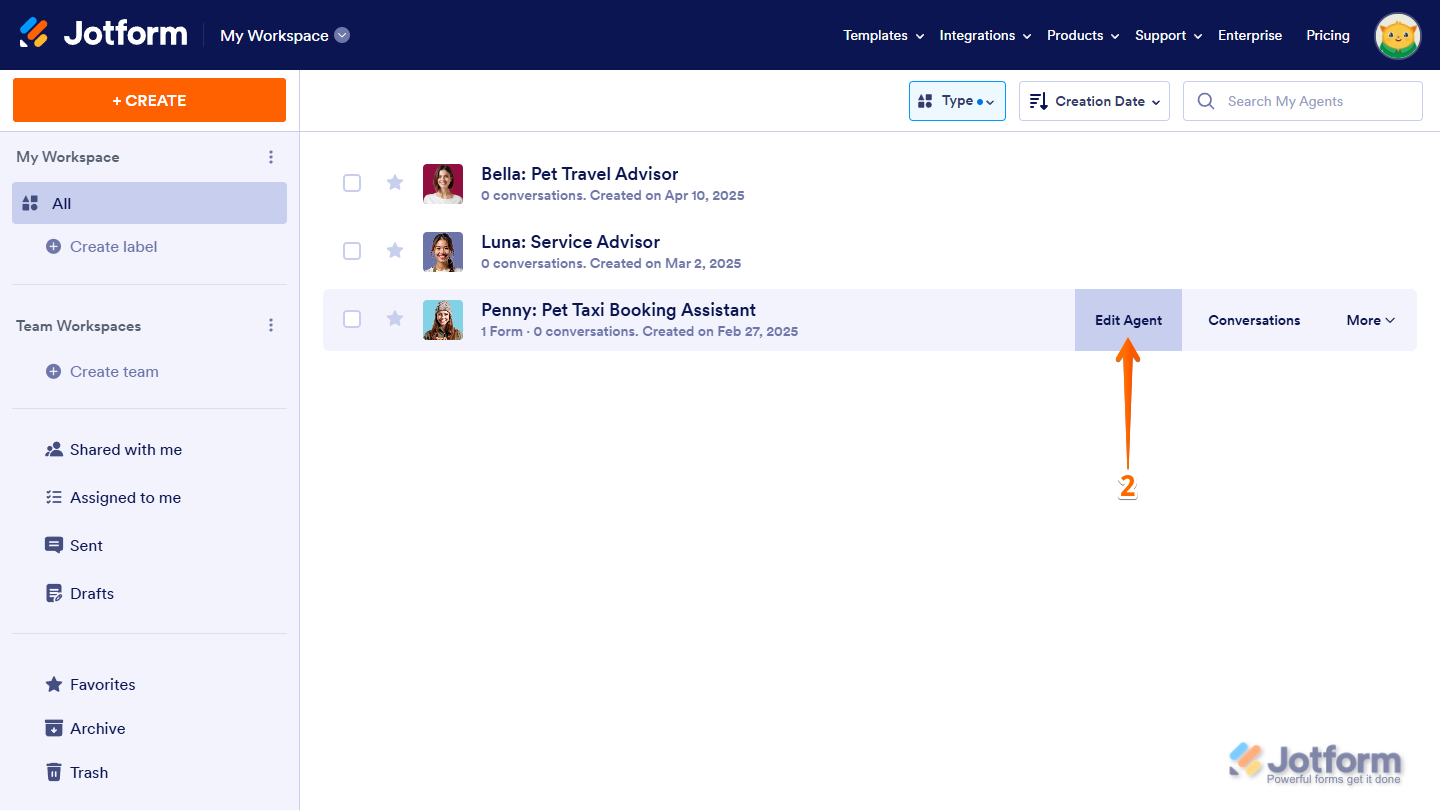Image resolution: width=1440 pixels, height=810 pixels.
Task: Click the Penny agent avatar thumbnail
Action: pyautogui.click(x=443, y=320)
